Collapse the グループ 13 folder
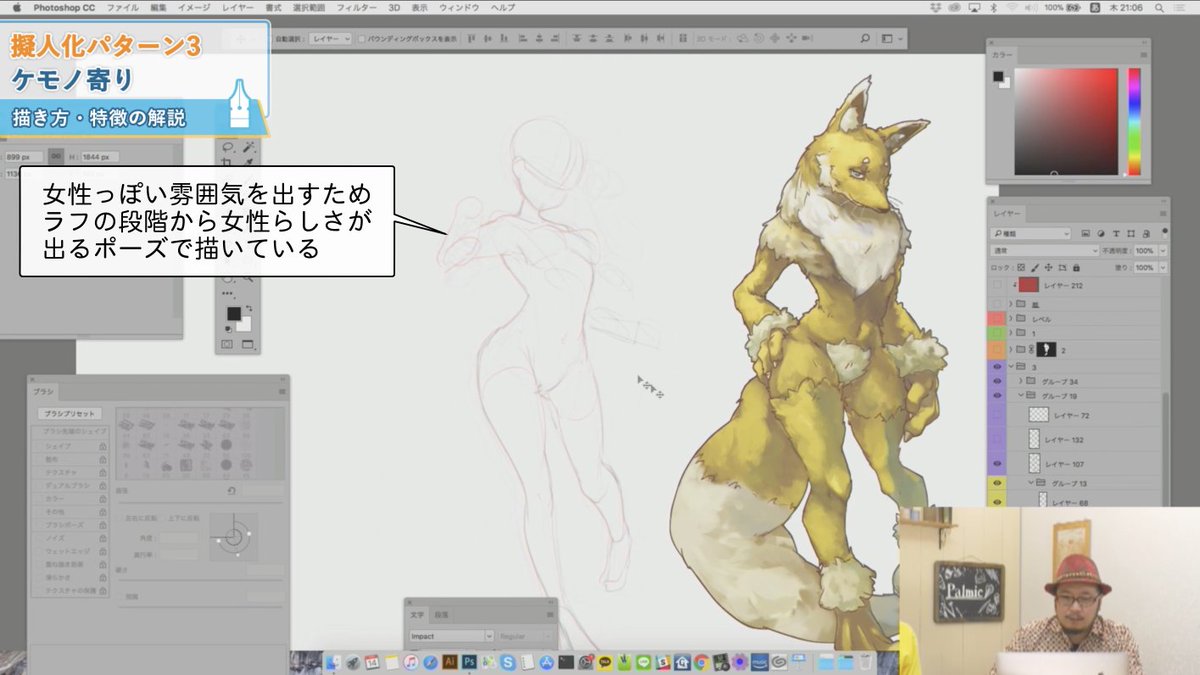The height and width of the screenshot is (675, 1200). pos(1031,483)
